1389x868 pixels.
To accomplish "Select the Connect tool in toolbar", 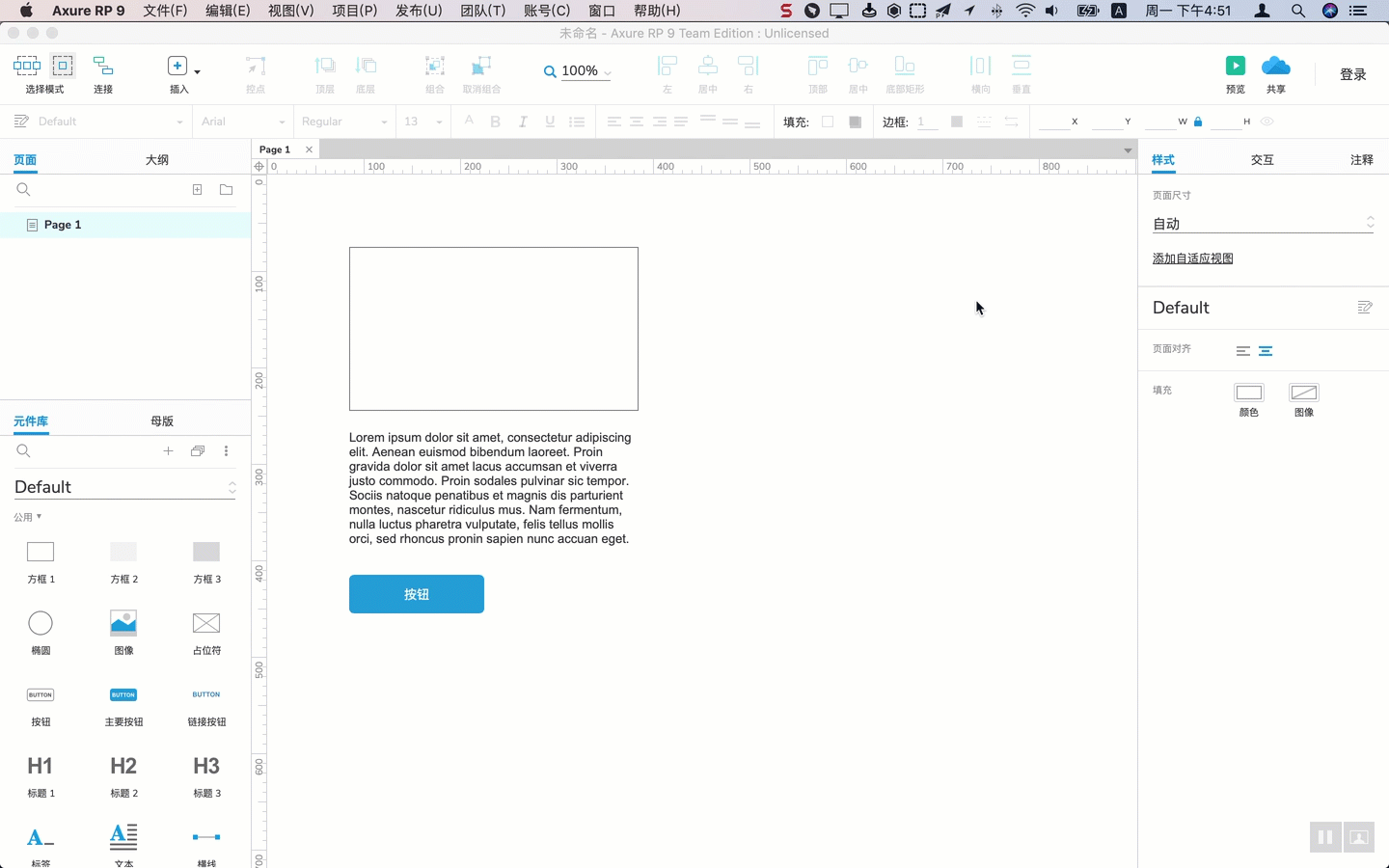I will (x=103, y=67).
